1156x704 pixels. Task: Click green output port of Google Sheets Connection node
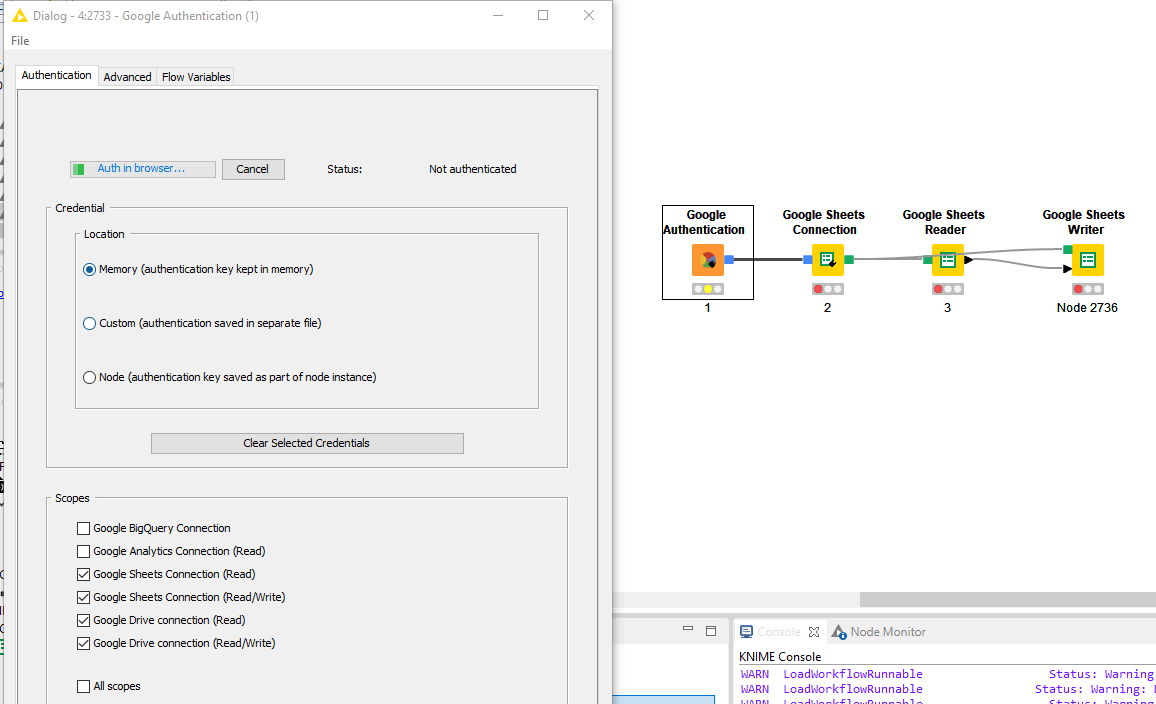849,259
